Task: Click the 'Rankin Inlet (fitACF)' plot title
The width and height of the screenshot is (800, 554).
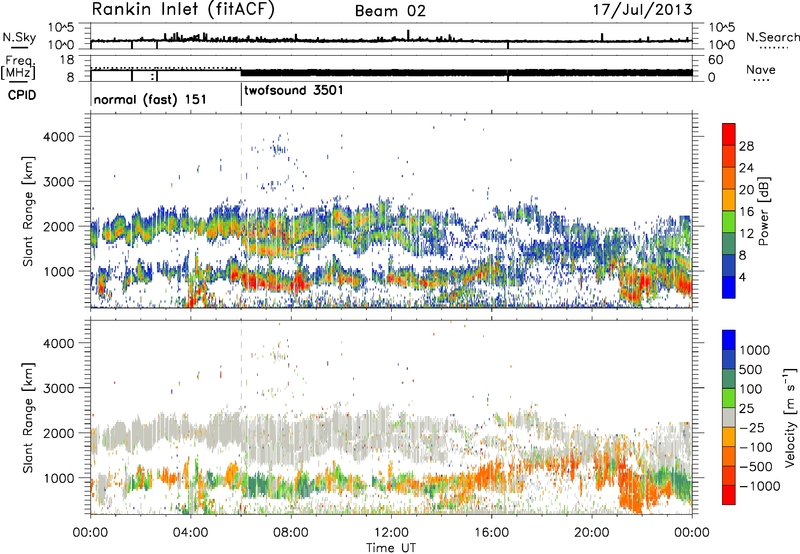Action: [183, 9]
